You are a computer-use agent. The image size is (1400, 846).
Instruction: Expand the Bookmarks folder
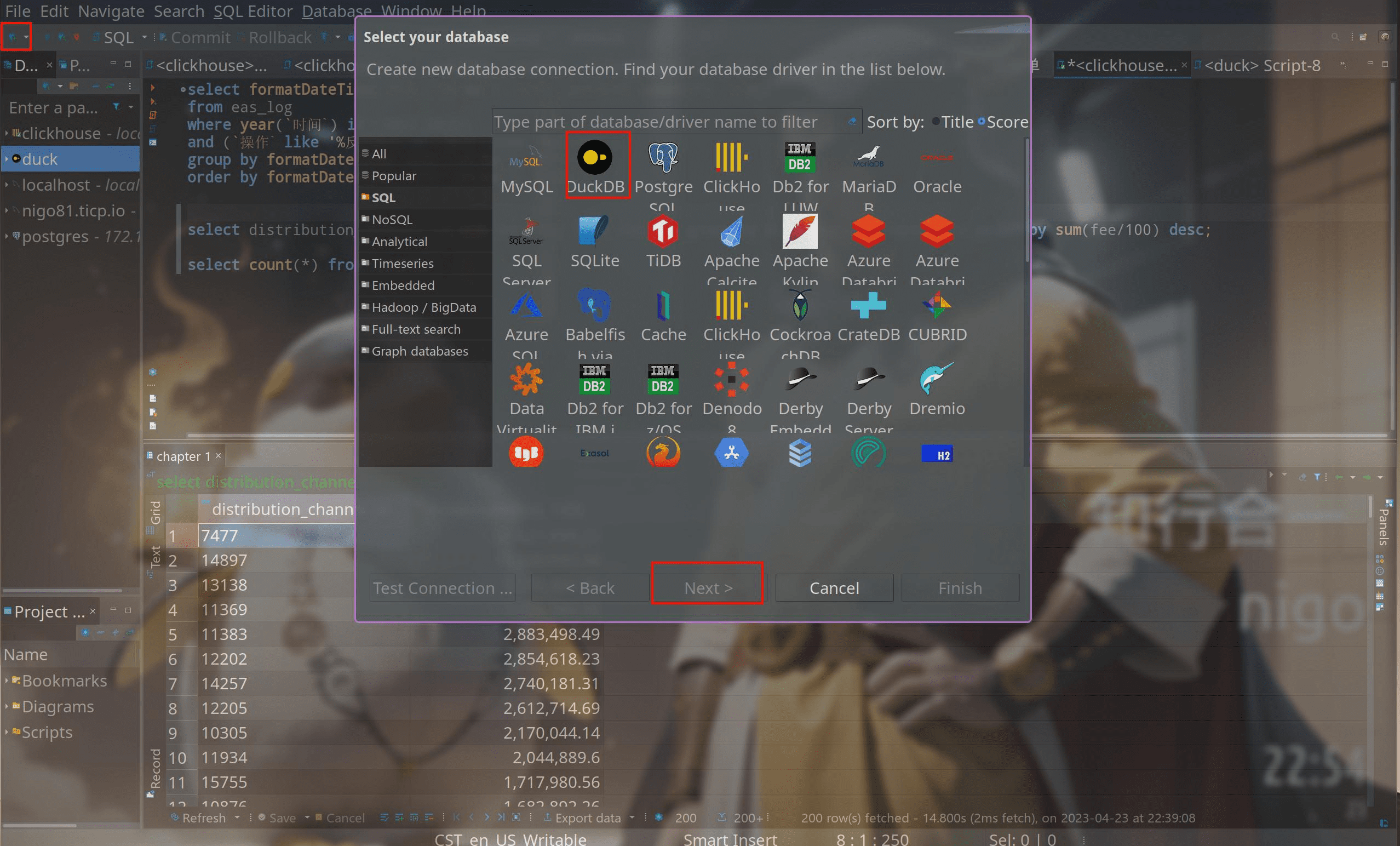6,681
